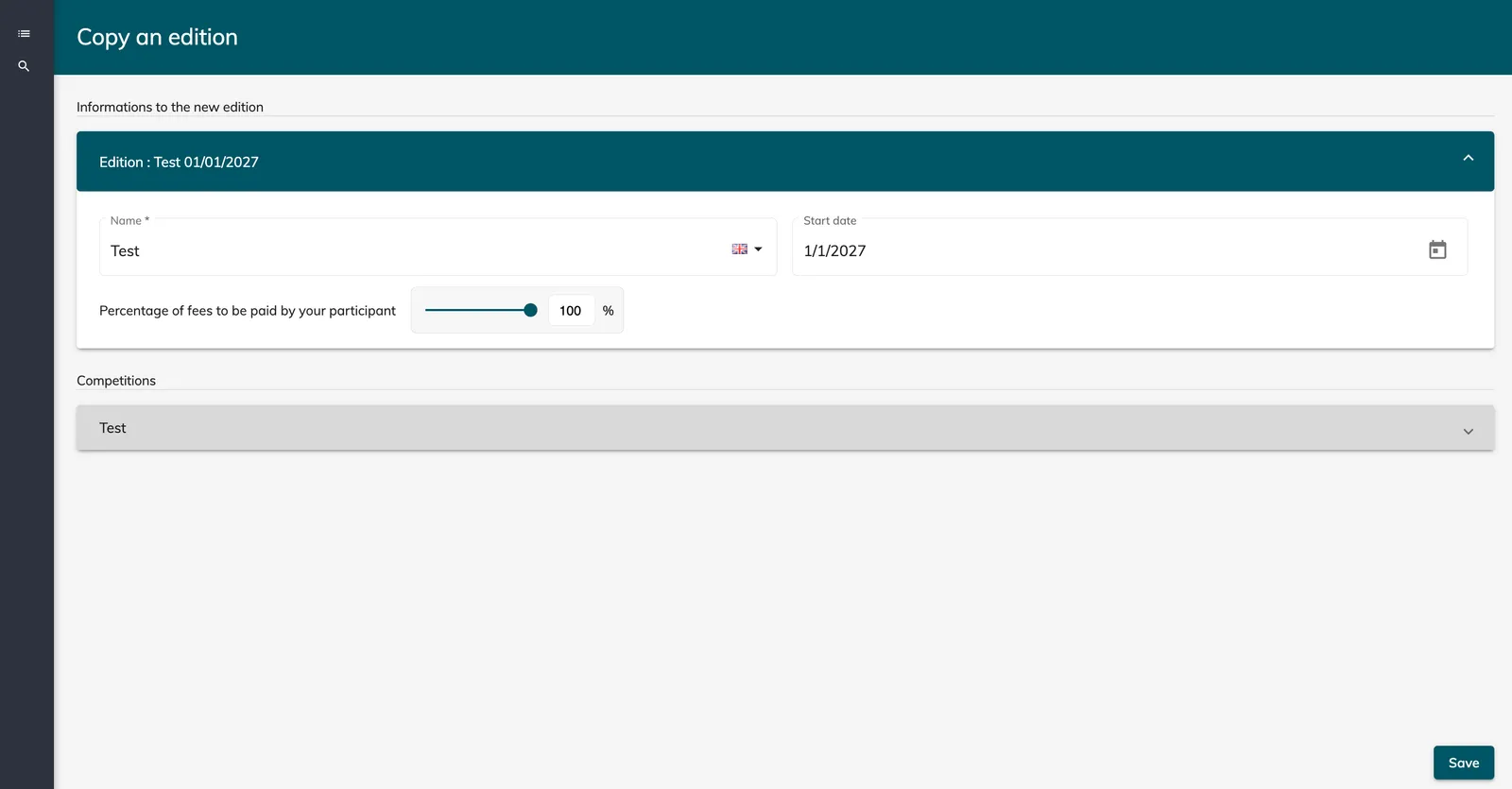
Task: Click the 'Competitions' section heading
Action: [116, 380]
